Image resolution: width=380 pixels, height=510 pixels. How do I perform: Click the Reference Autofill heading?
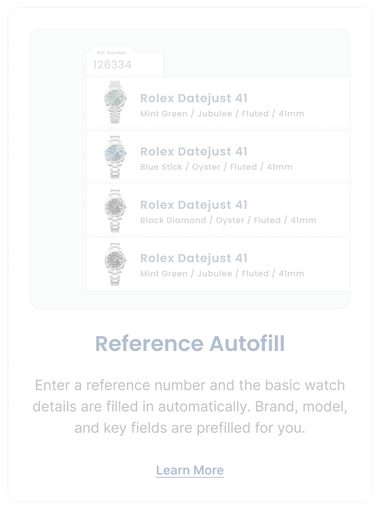[190, 343]
